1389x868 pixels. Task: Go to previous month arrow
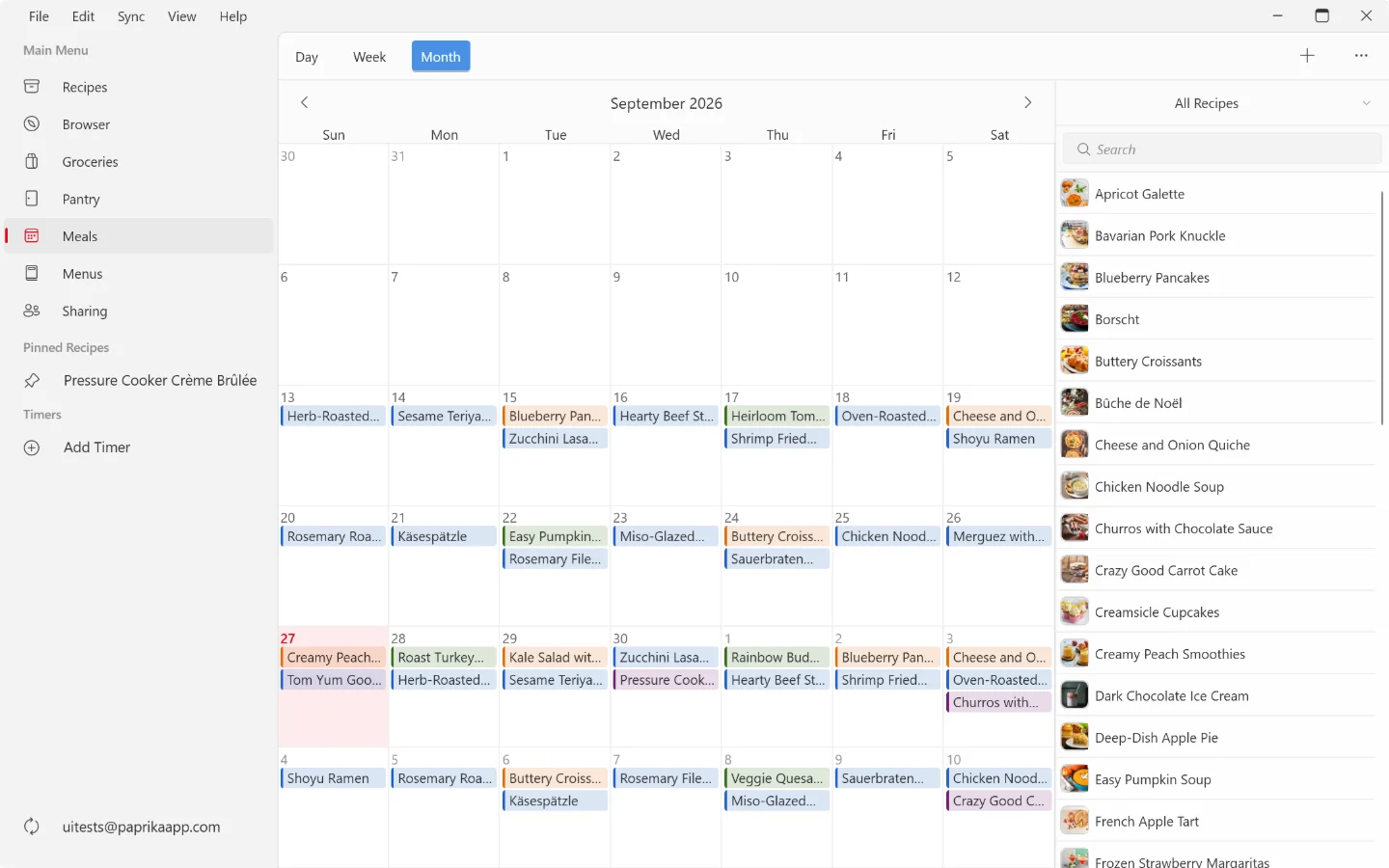coord(305,102)
